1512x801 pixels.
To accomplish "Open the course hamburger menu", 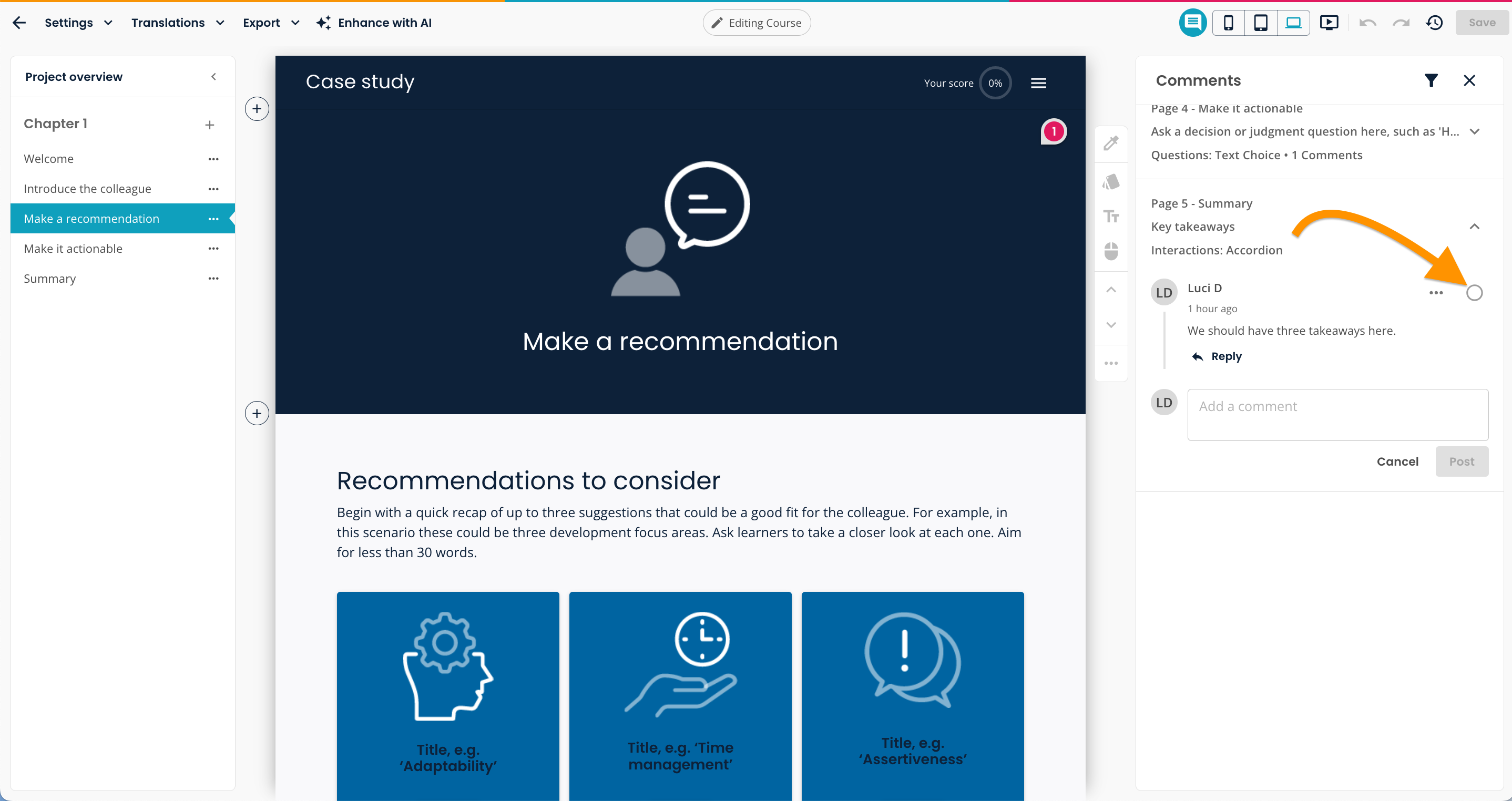I will click(1038, 83).
